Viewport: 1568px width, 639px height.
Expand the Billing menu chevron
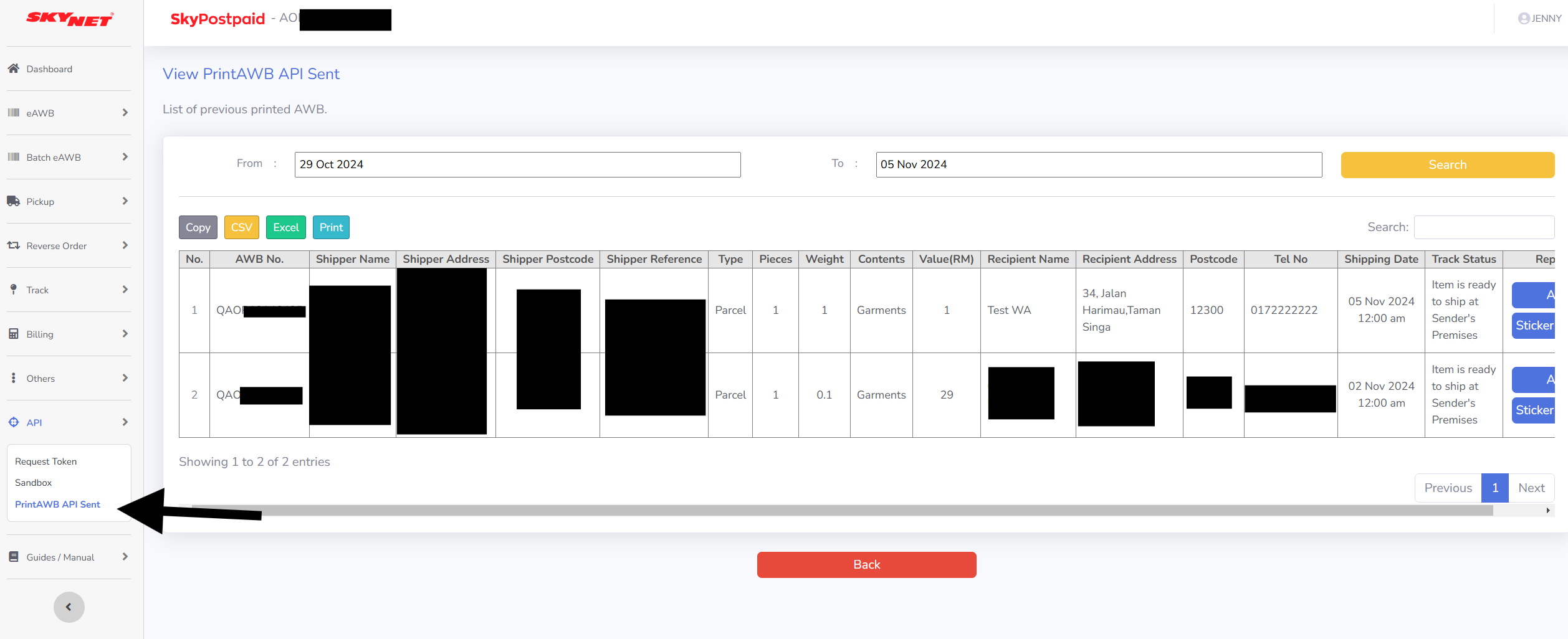pyautogui.click(x=125, y=334)
